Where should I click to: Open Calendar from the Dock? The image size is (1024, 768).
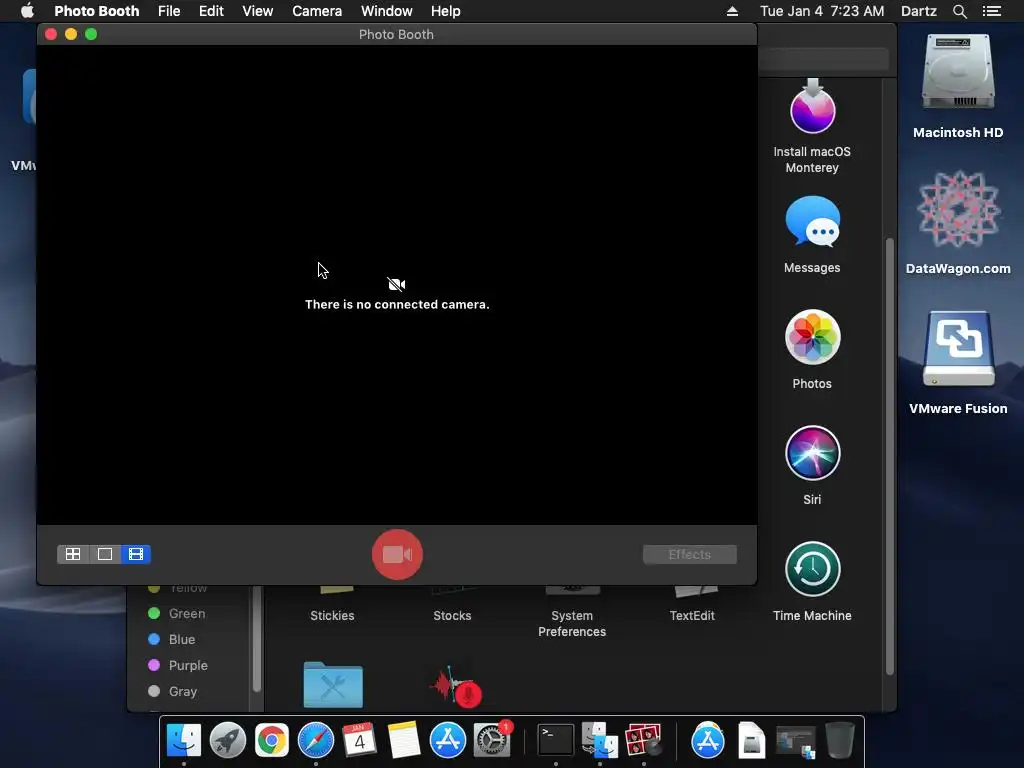point(359,741)
